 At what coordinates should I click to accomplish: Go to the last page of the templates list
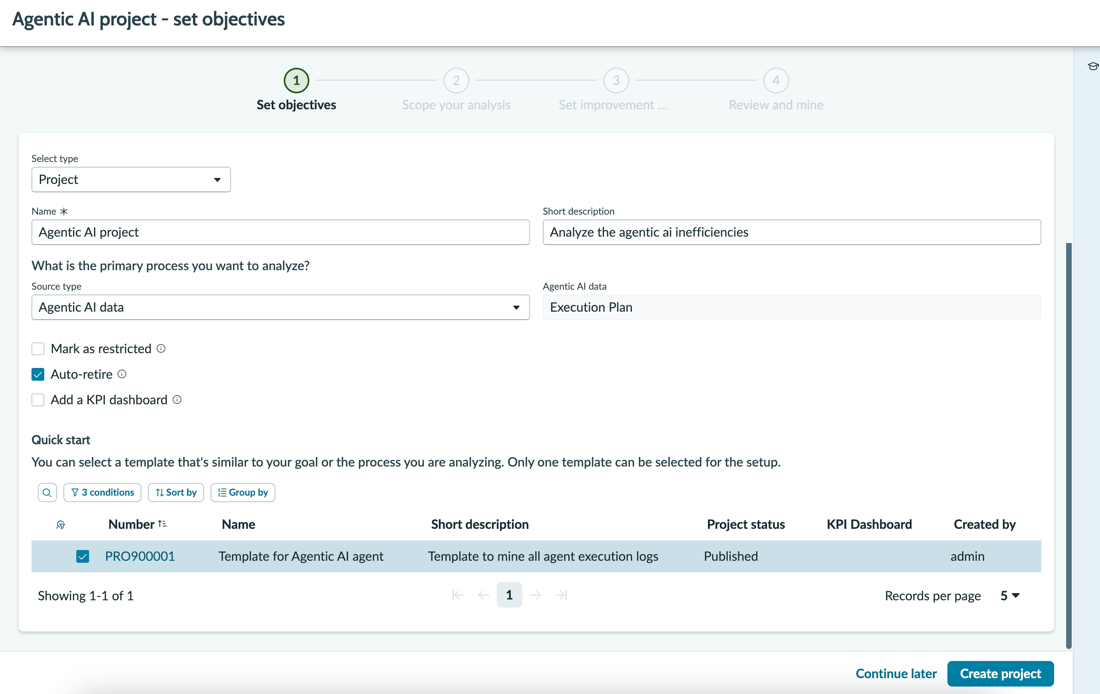561,595
